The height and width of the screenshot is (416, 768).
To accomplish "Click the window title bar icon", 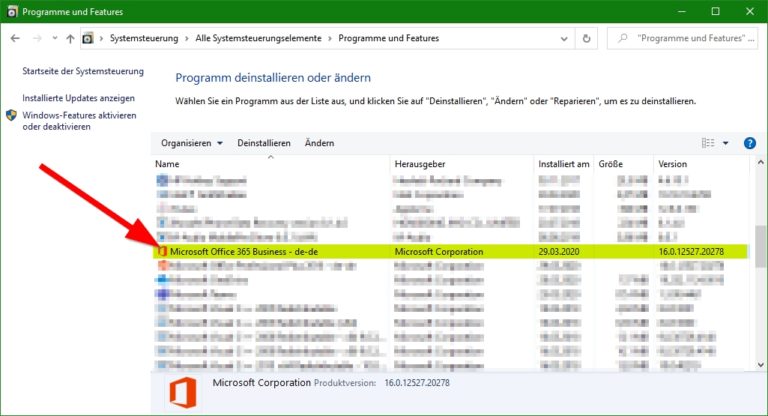I will 12,11.
